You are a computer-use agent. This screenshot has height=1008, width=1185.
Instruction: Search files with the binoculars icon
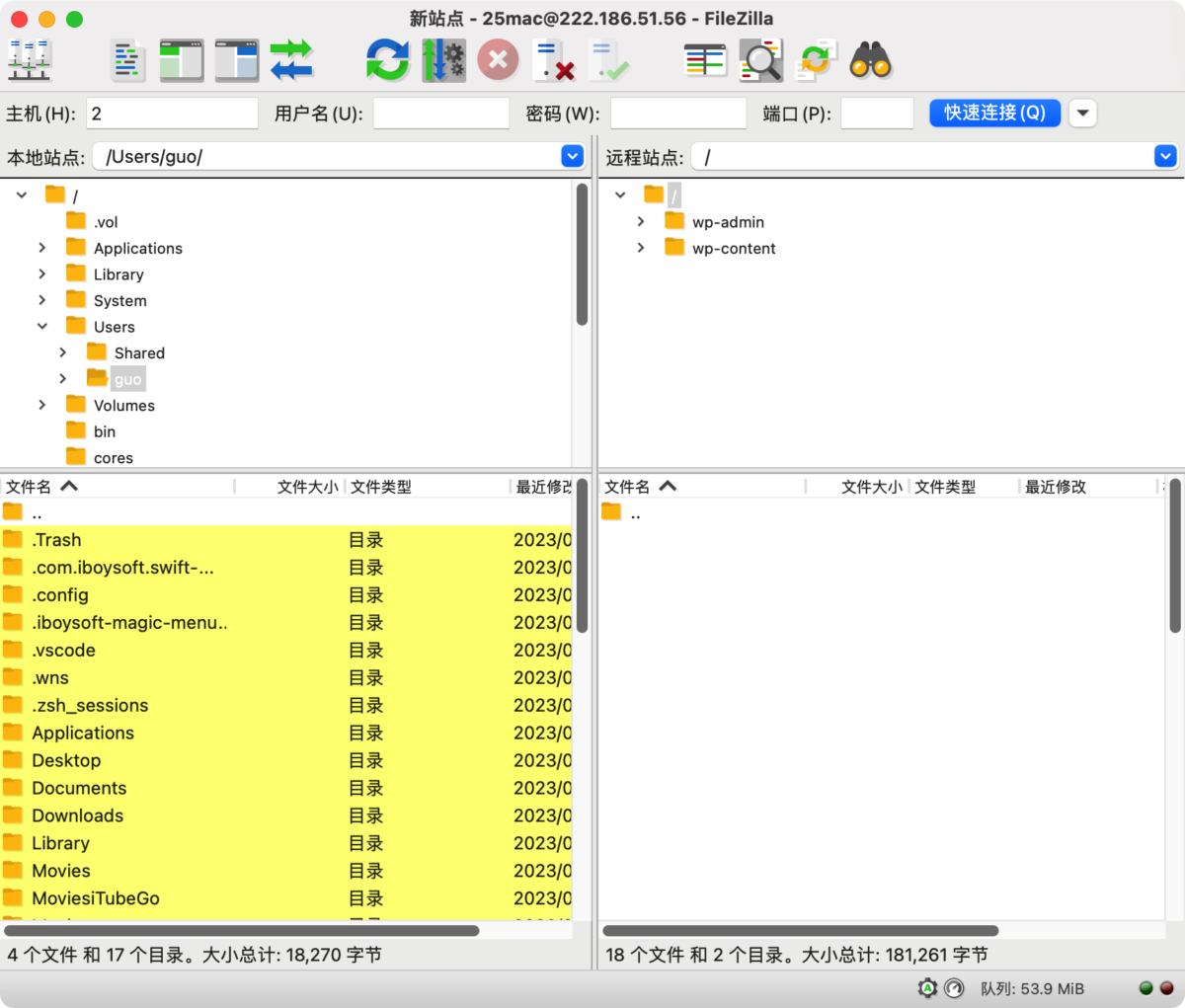coord(871,61)
